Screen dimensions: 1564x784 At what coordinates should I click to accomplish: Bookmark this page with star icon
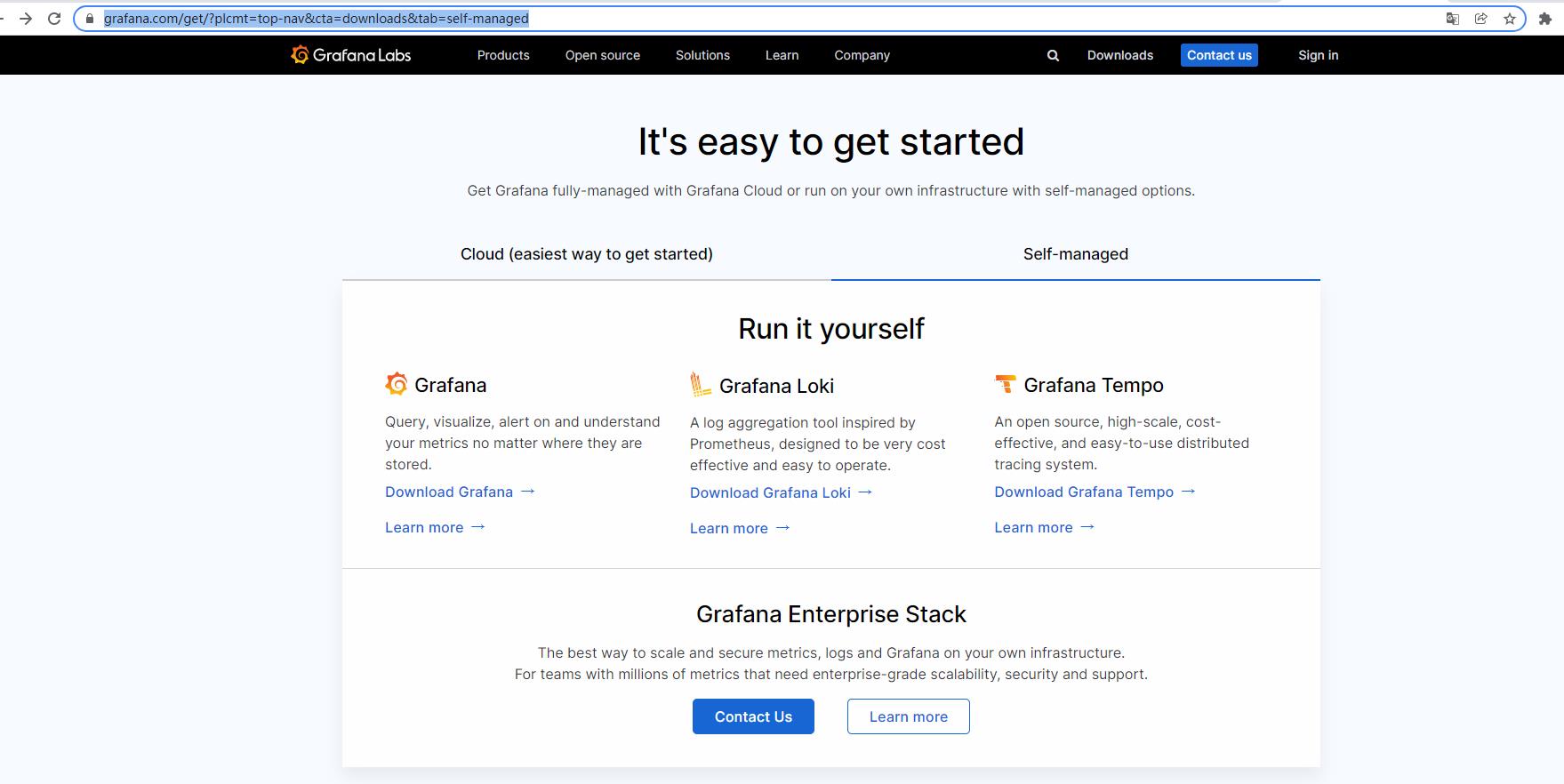tap(1510, 19)
